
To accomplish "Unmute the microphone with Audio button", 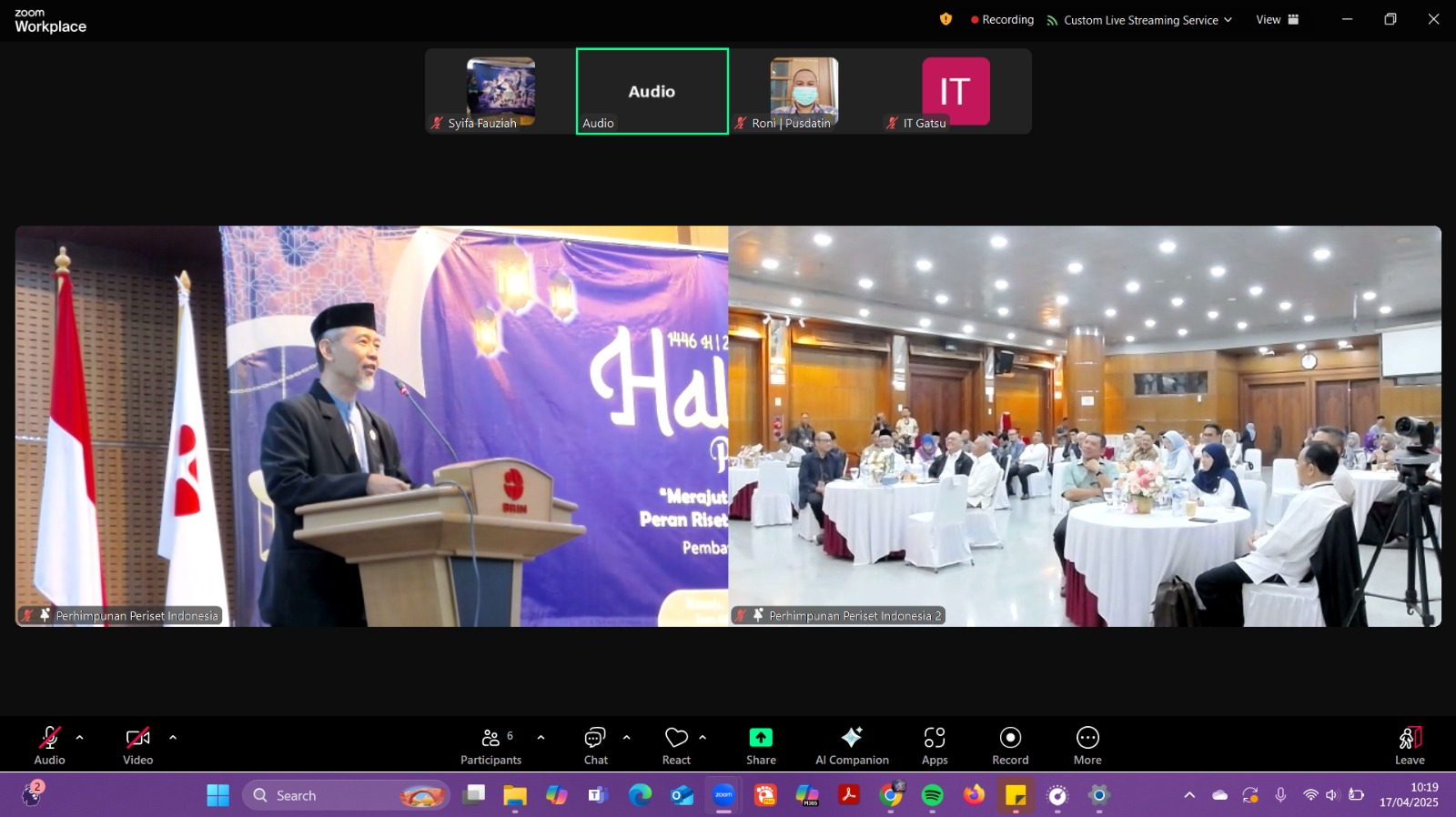I will pyautogui.click(x=49, y=745).
